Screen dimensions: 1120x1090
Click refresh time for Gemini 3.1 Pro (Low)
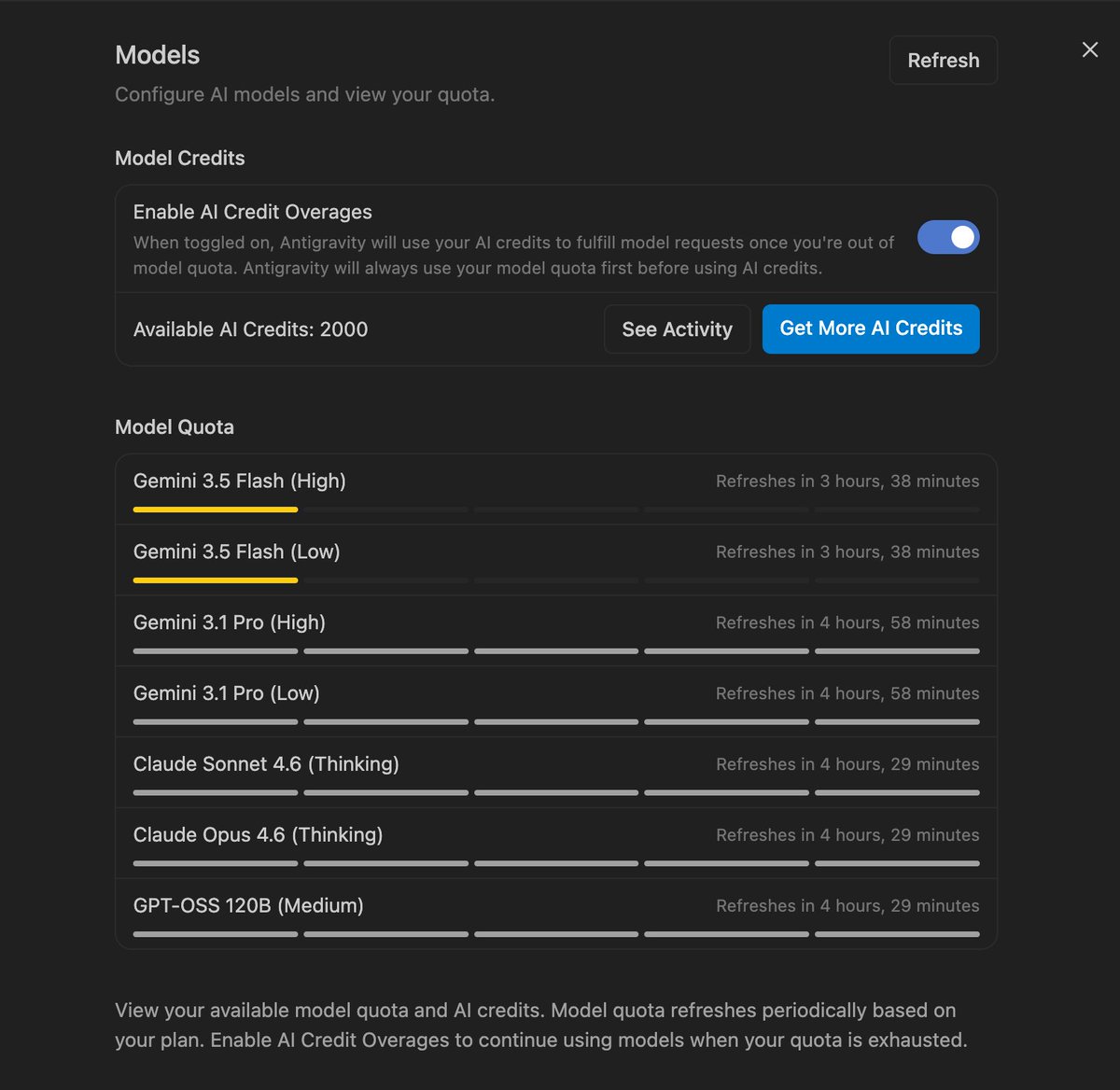click(x=847, y=694)
